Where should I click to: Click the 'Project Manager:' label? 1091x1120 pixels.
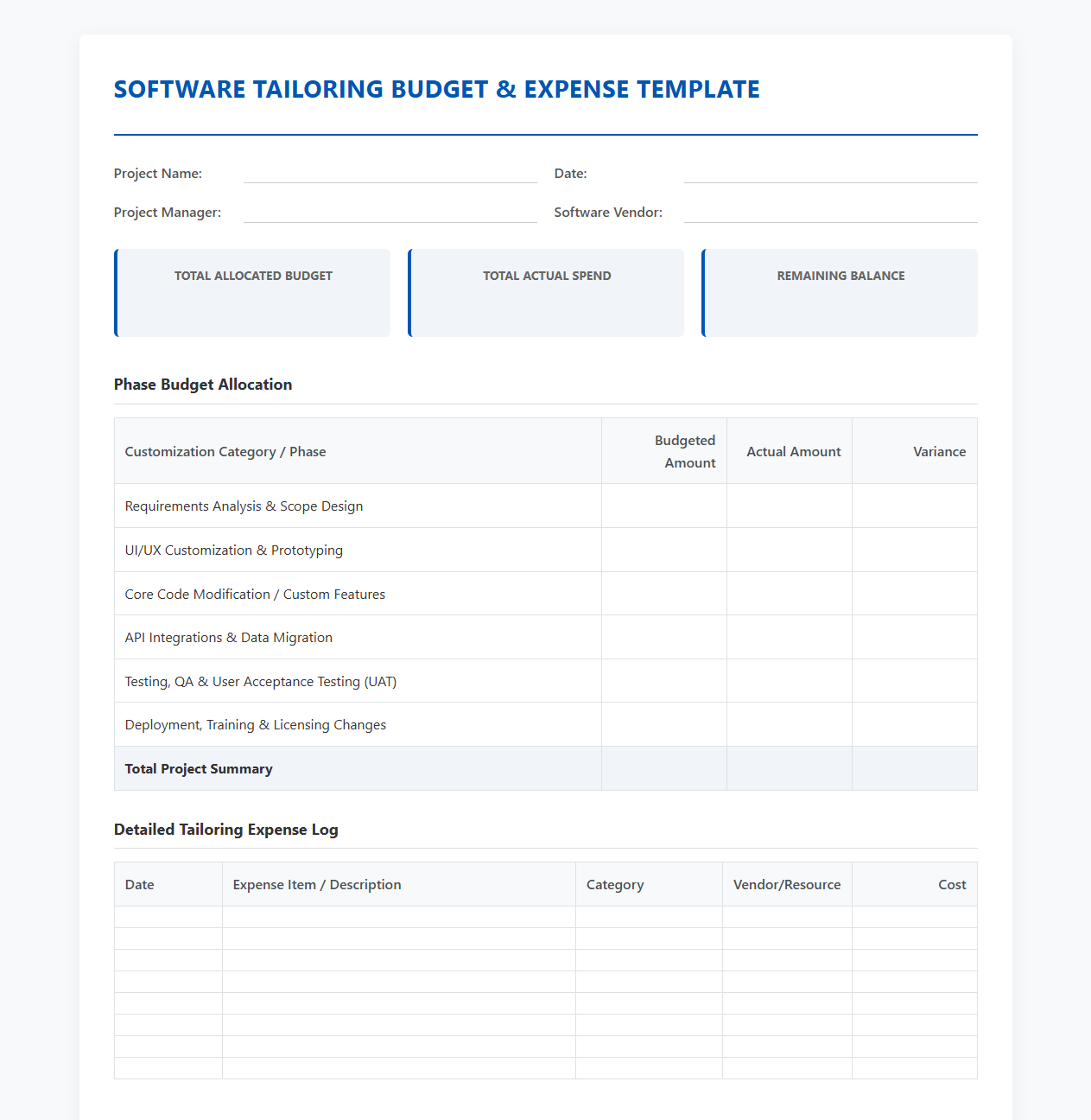168,213
